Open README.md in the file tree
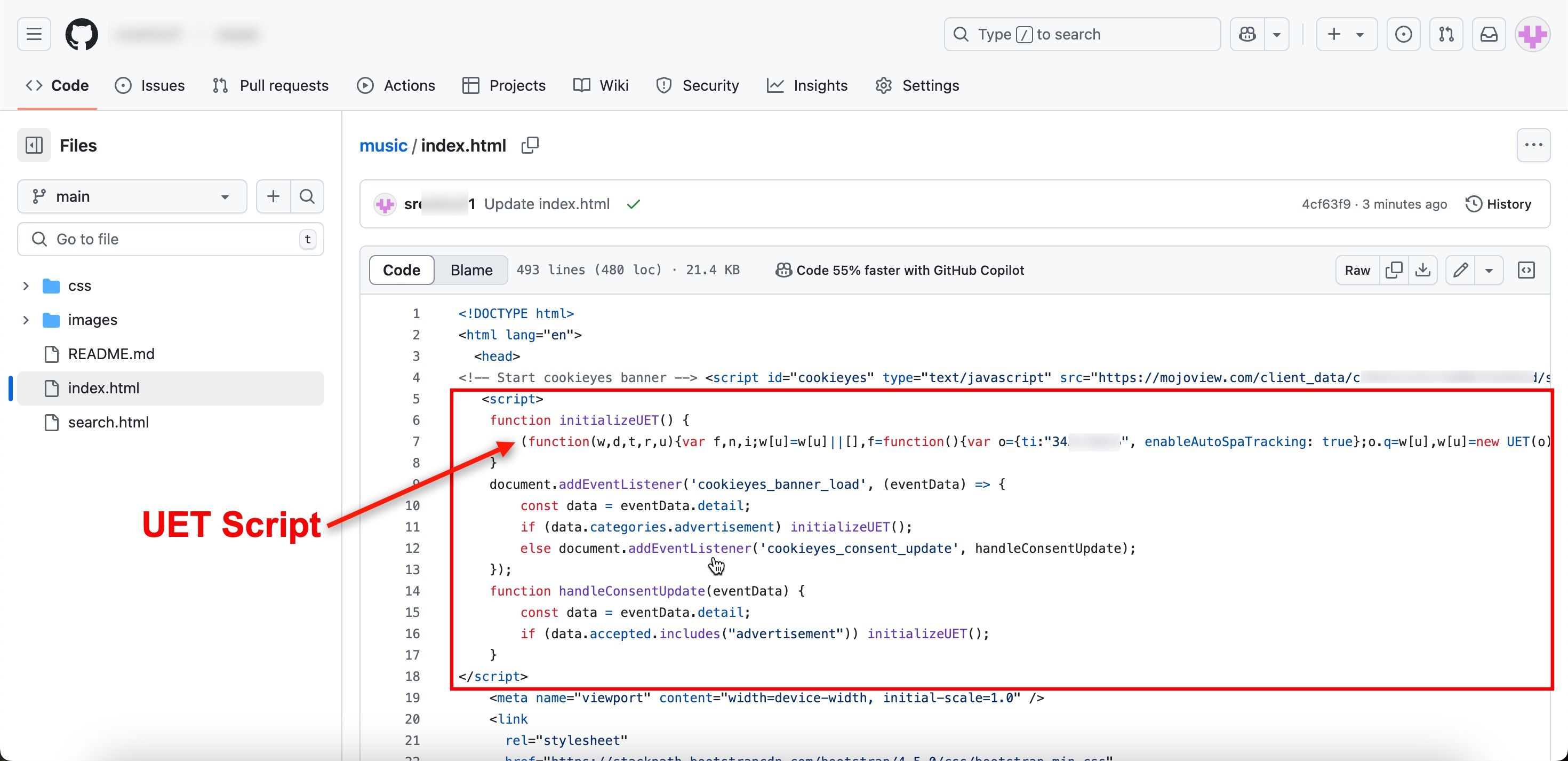The width and height of the screenshot is (1568, 761). 111,354
